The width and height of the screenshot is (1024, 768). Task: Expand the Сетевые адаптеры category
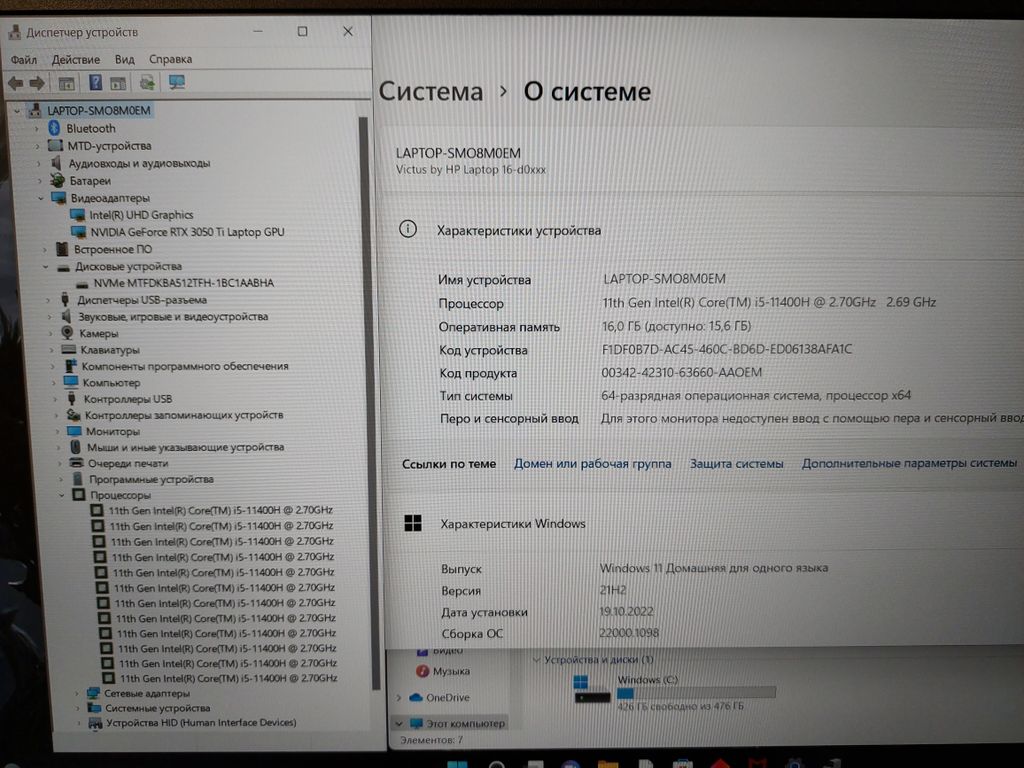click(x=77, y=693)
